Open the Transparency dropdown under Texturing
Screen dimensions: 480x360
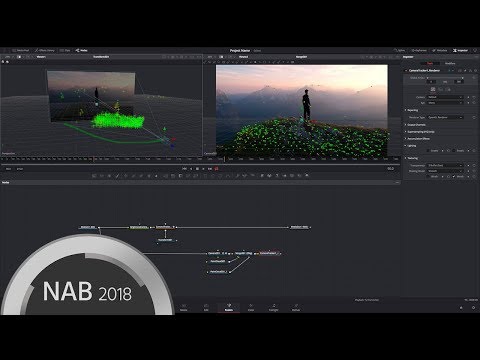445,165
